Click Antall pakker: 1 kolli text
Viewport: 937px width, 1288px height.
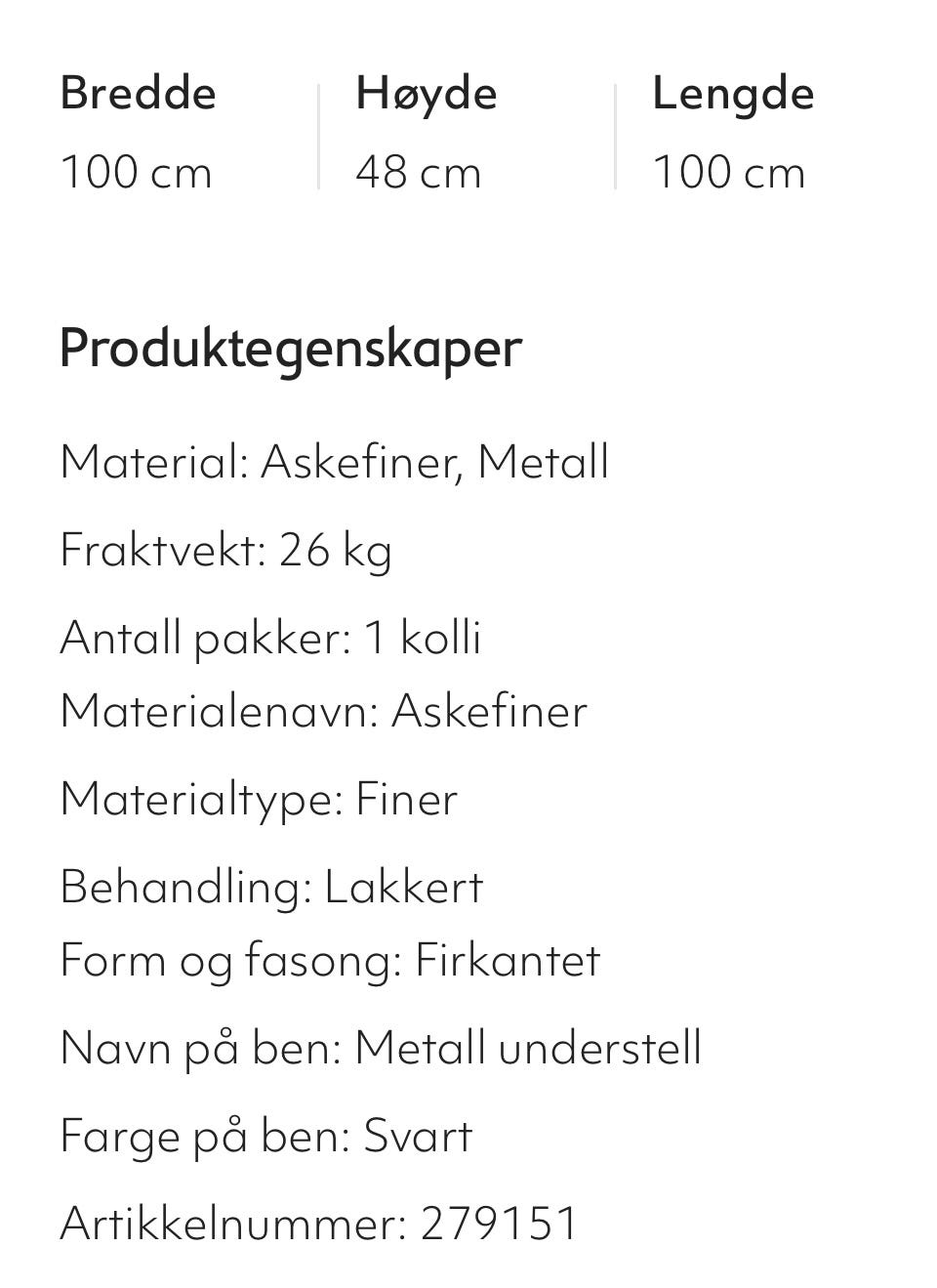pyautogui.click(x=270, y=639)
